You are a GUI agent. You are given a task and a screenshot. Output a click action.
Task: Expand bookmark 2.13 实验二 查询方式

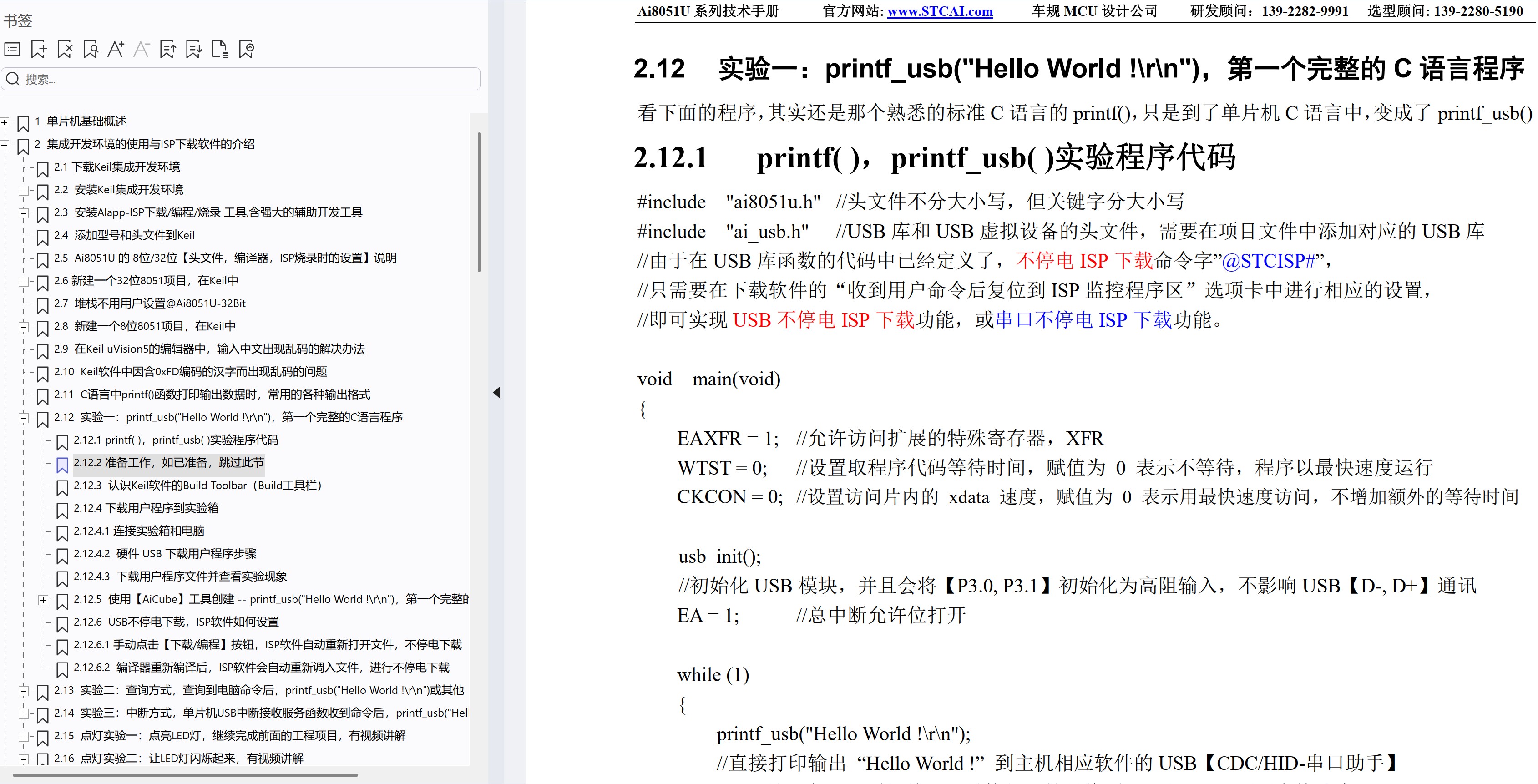click(23, 691)
